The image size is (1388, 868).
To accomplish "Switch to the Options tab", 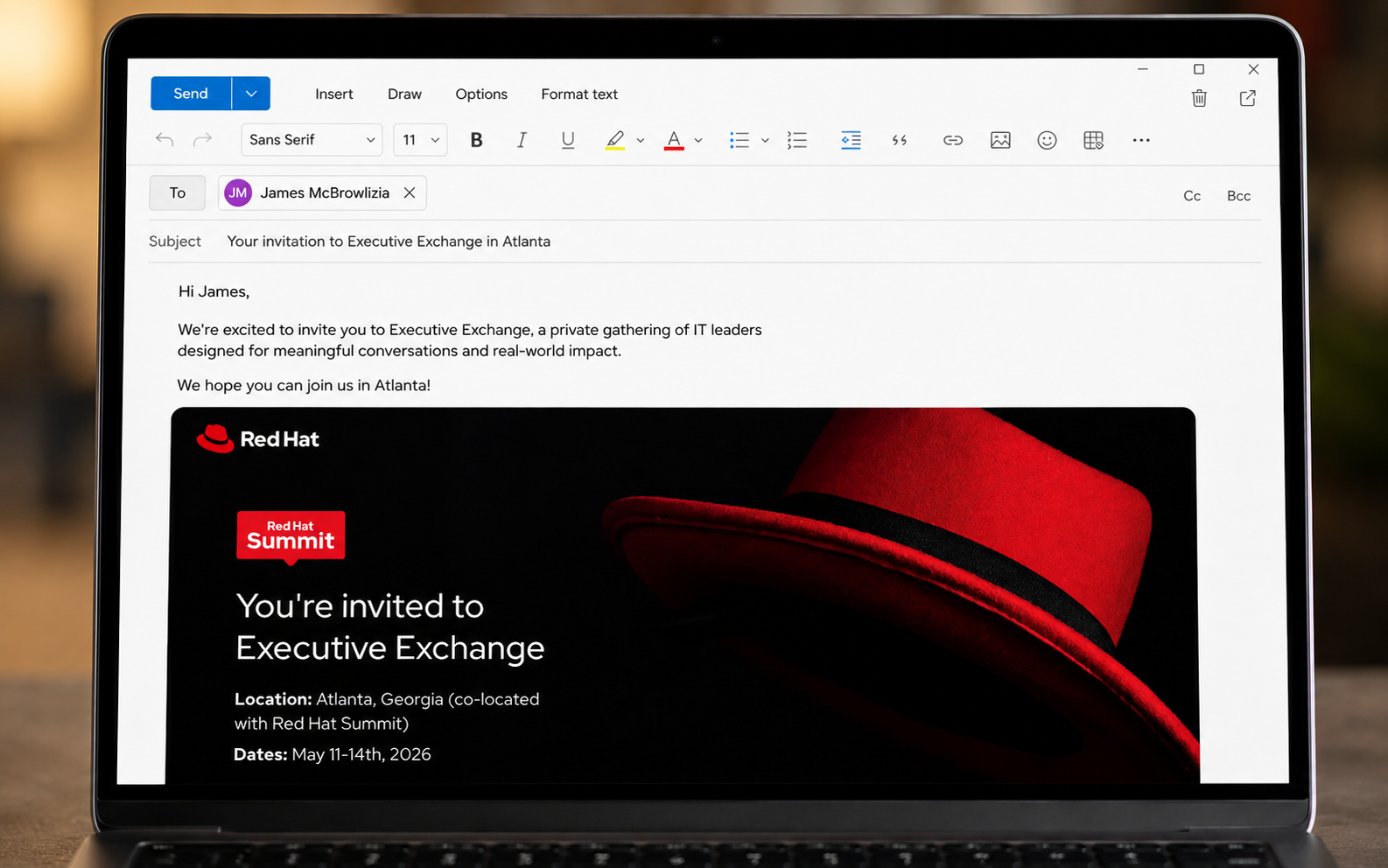I will [x=481, y=94].
